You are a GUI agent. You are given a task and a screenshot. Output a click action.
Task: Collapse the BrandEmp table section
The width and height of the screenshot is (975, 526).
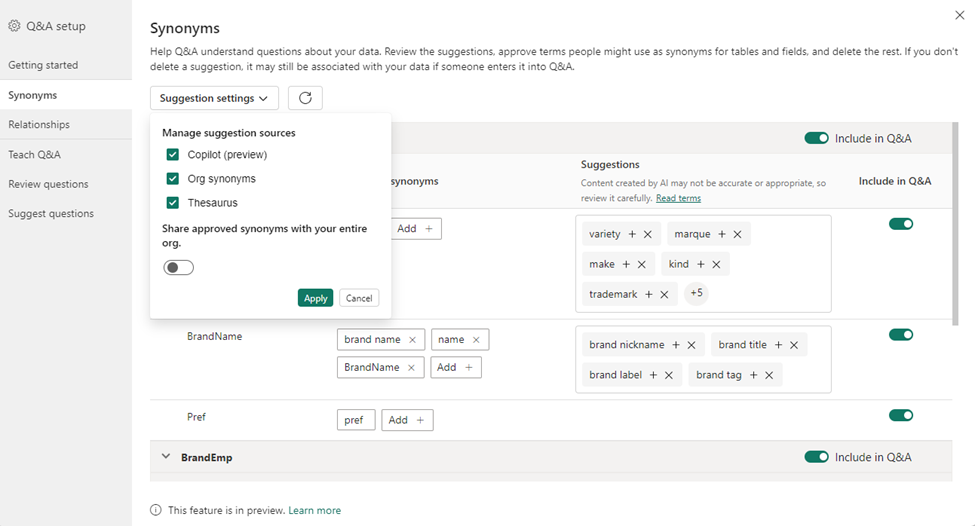pyautogui.click(x=166, y=457)
